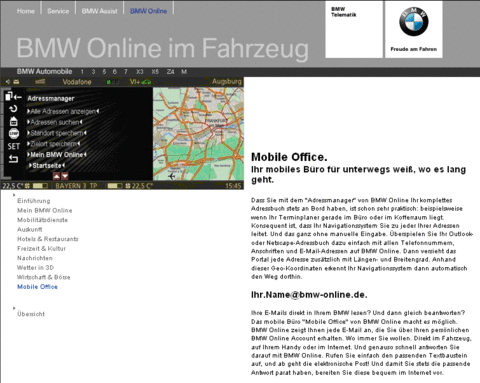This screenshot has width=480, height=383.
Task: Click the Frankfurt map thumbnail
Action: pos(198,134)
